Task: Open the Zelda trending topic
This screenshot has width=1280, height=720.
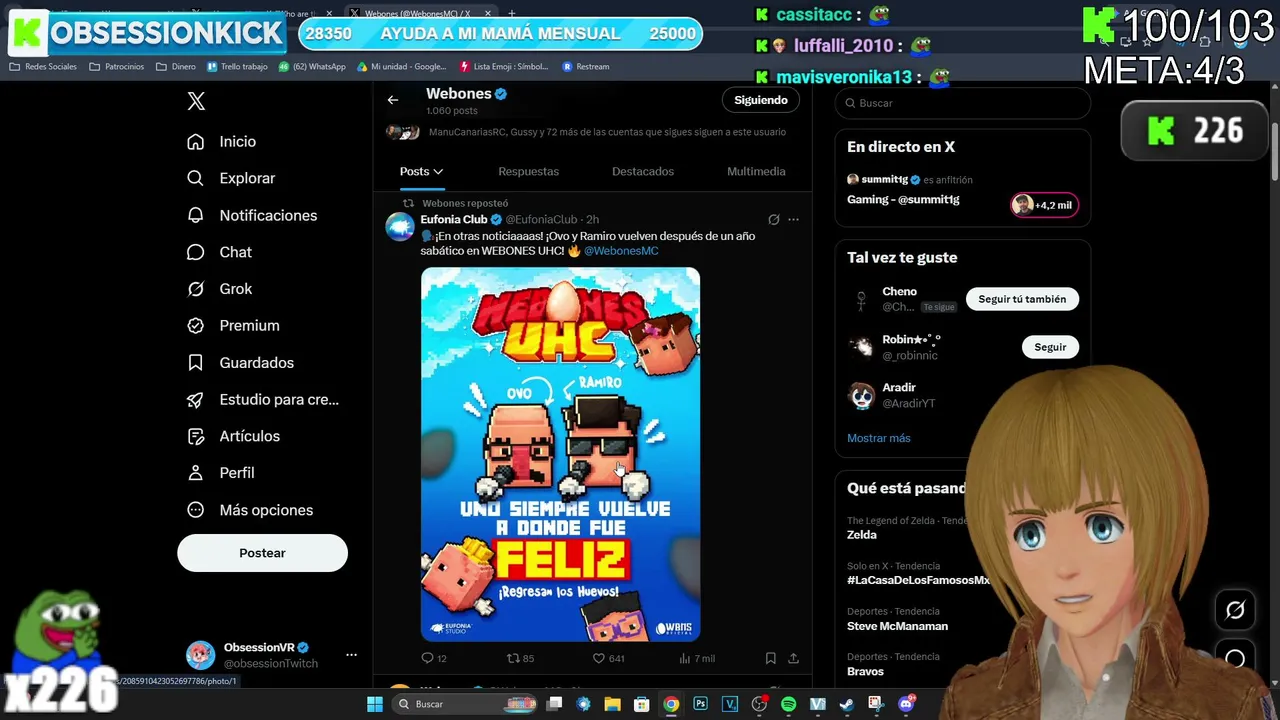Action: tap(862, 535)
